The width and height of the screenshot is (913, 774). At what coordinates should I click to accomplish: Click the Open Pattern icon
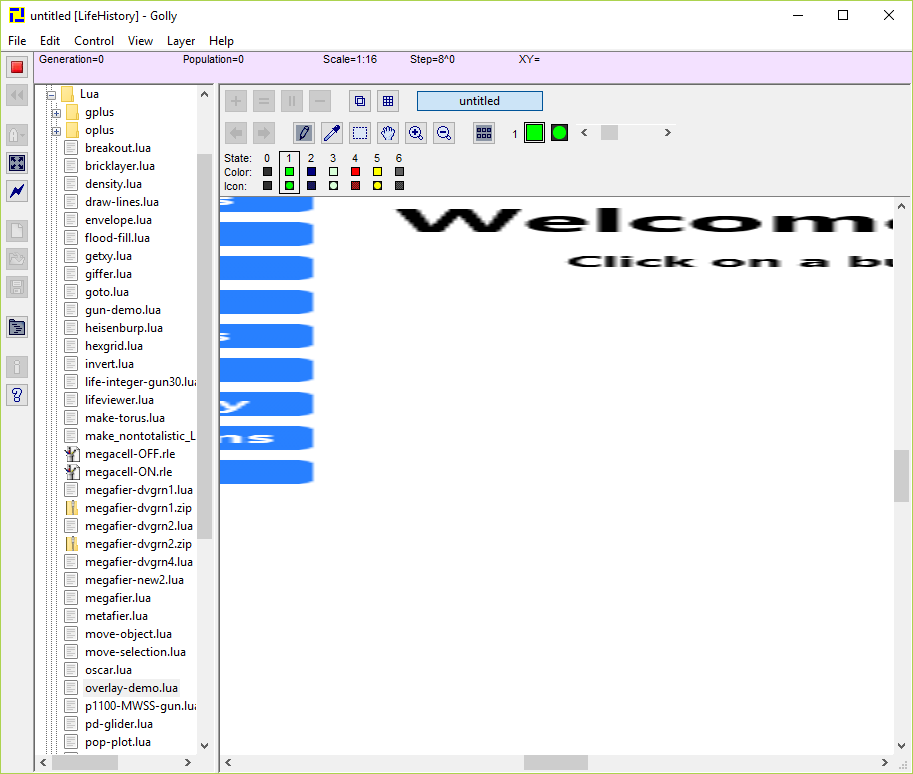click(x=17, y=259)
